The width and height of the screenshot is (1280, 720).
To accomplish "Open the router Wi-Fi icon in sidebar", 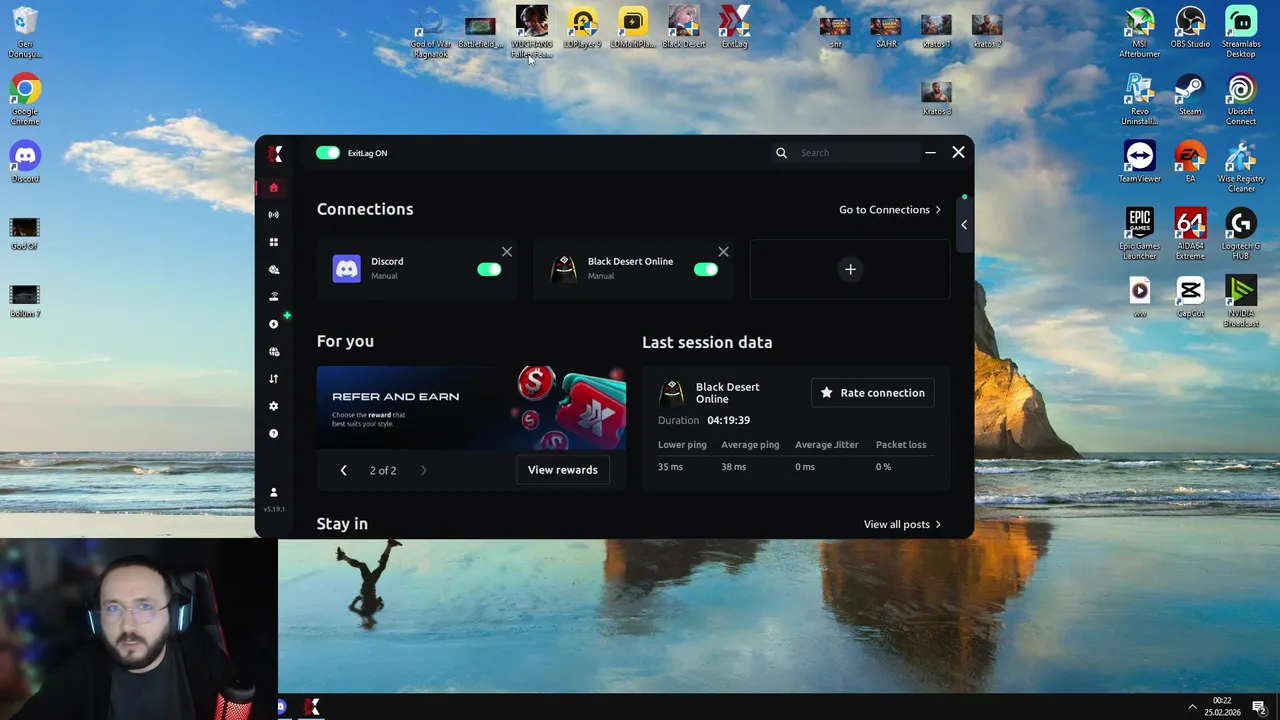I will point(273,297).
